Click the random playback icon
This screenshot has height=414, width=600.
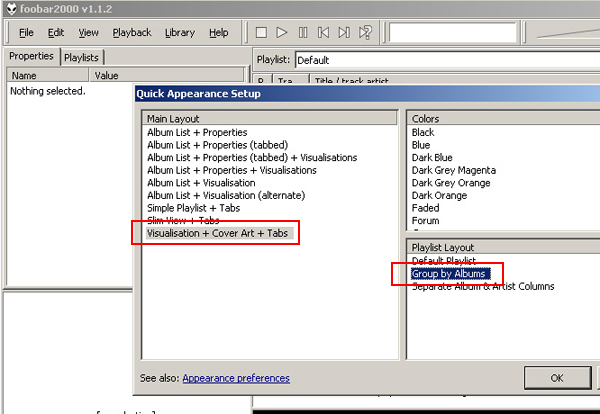click(365, 33)
